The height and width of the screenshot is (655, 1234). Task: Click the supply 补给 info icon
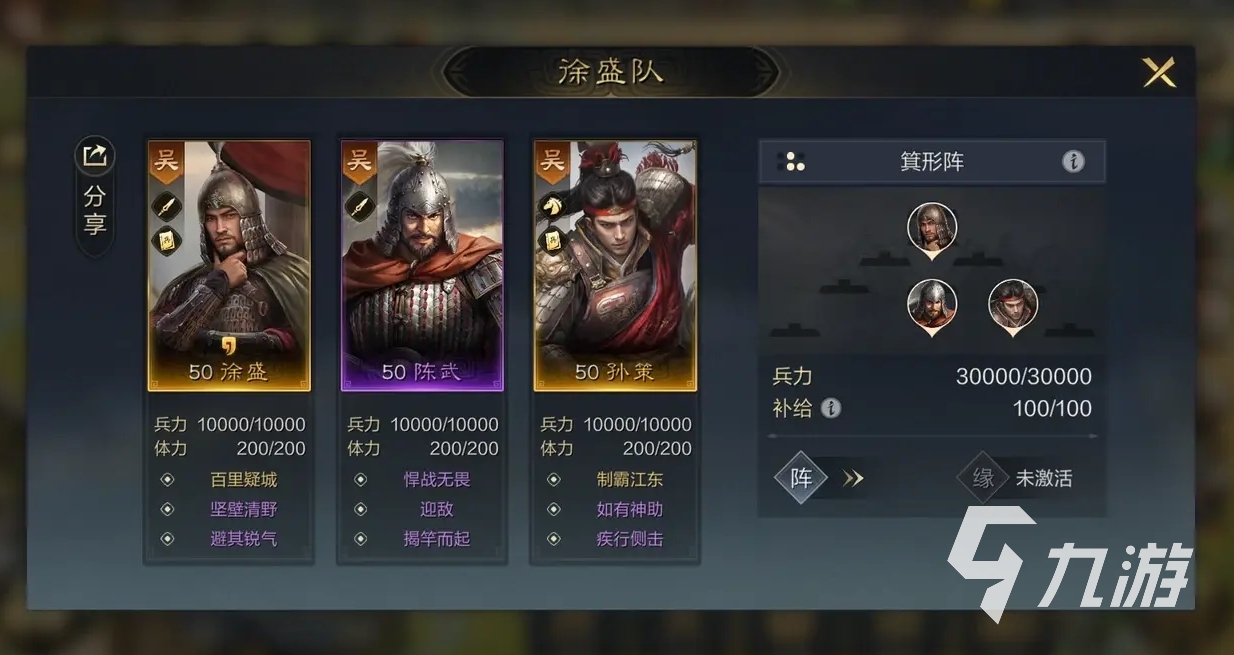tap(831, 408)
